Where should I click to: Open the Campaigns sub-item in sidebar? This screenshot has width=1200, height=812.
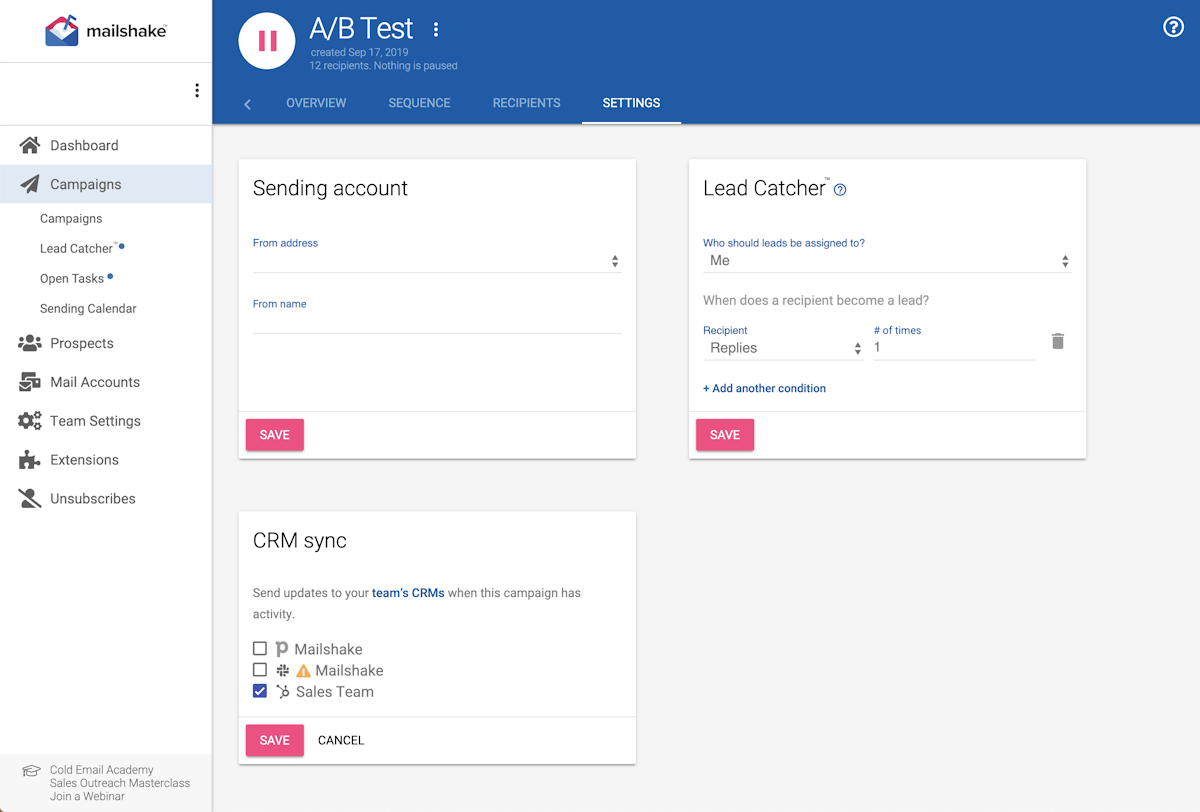71,219
